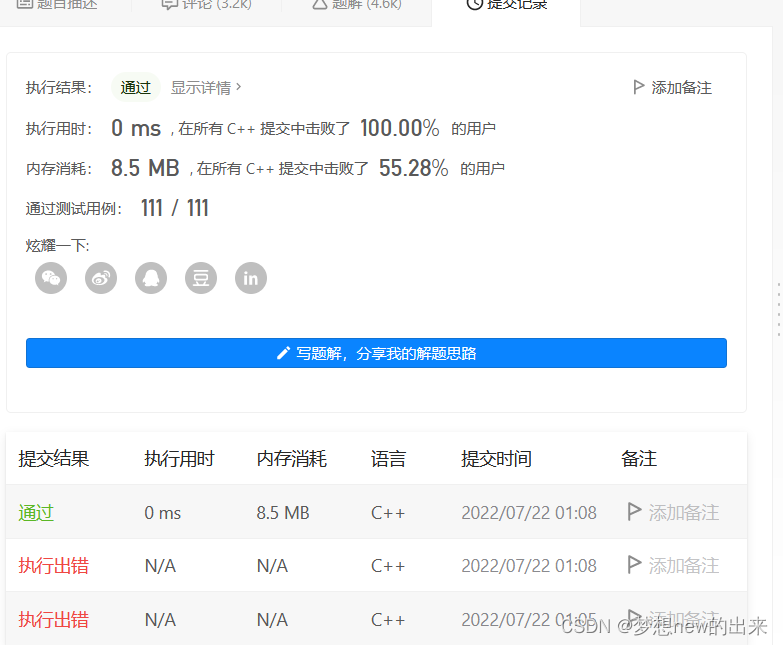Open the 执行出错 submission at 01:05

coord(53,620)
